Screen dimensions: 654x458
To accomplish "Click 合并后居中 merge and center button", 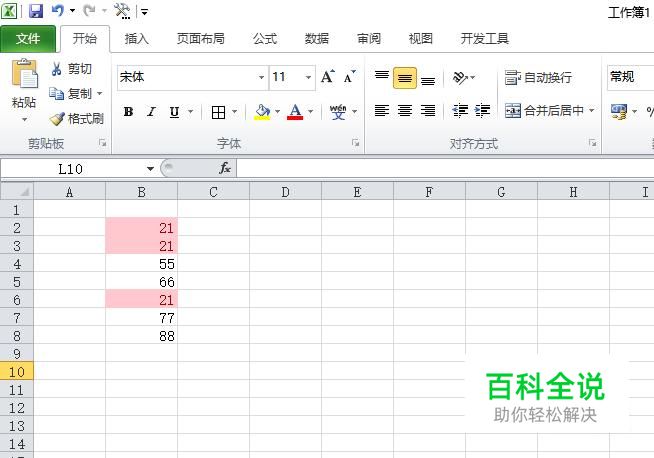I will click(544, 111).
